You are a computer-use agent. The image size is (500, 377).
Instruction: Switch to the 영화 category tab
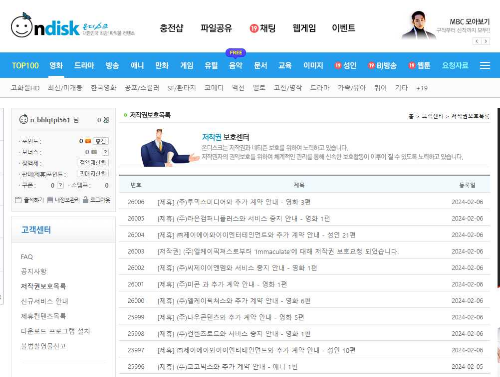56,65
